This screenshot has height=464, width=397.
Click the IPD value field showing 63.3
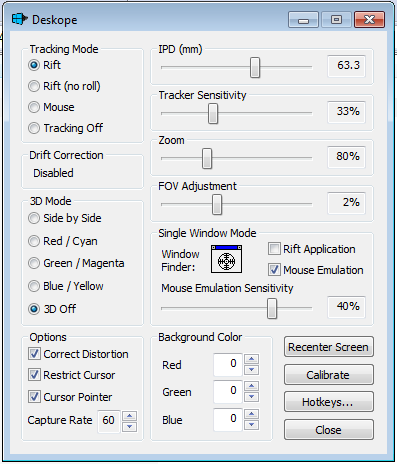coord(346,66)
